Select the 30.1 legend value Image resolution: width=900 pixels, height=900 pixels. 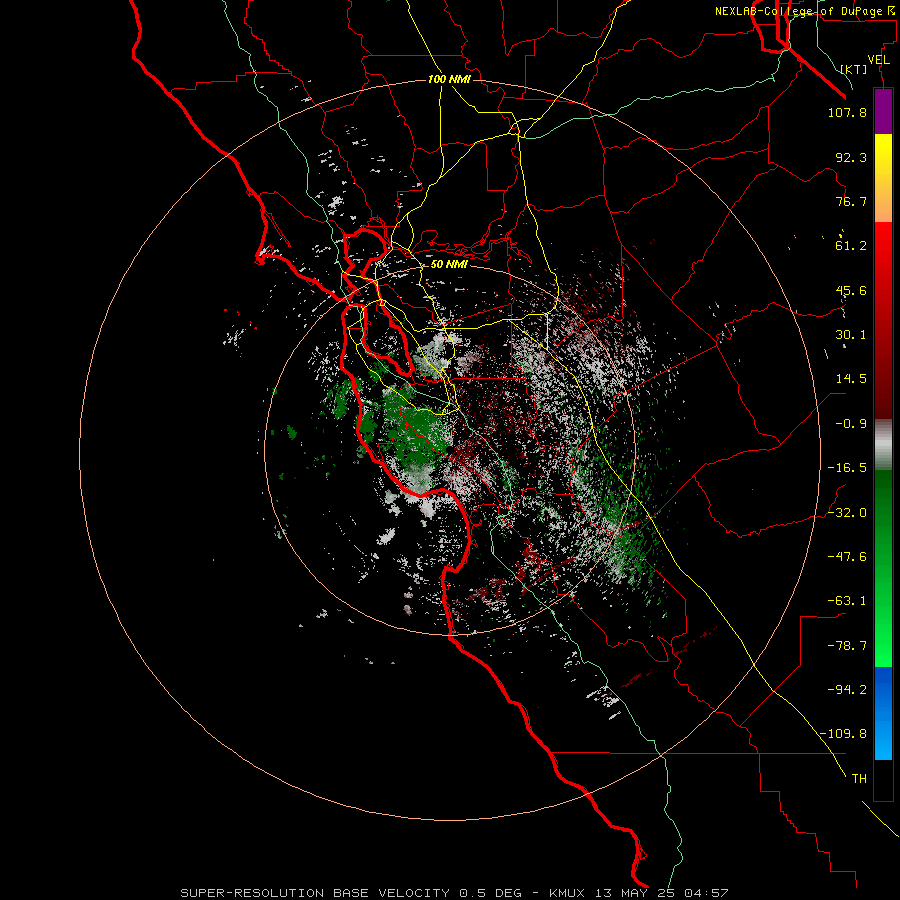coord(851,335)
